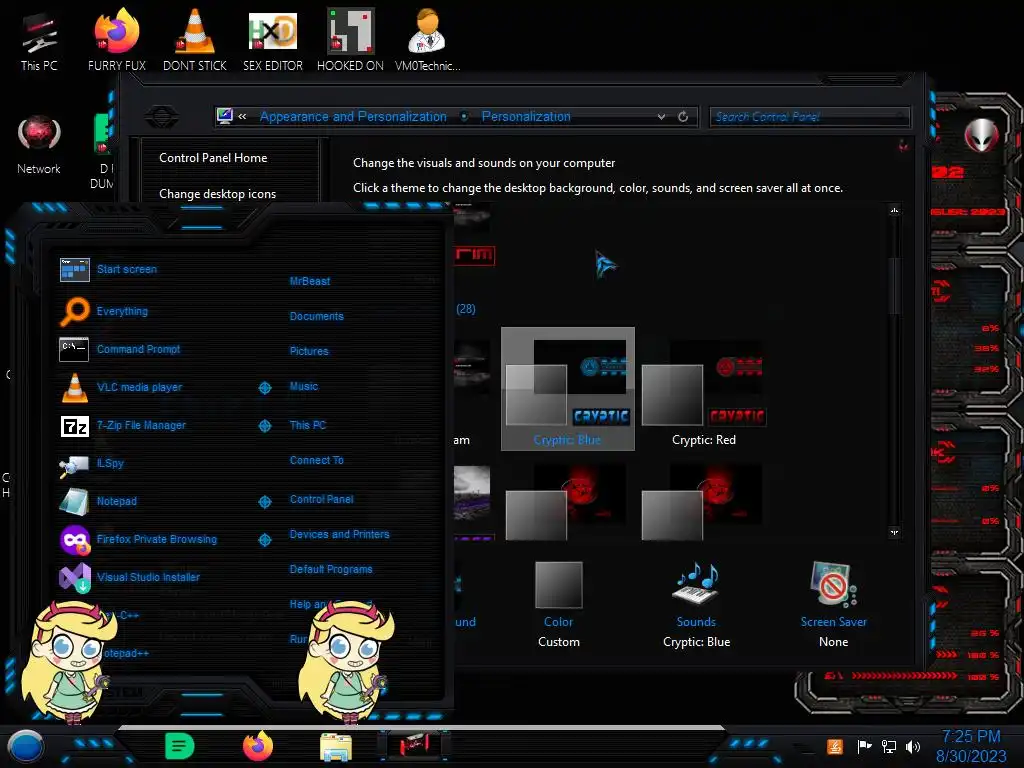Click the breadcrumb back chevrons in address bar
This screenshot has height=768, width=1024.
pos(242,116)
